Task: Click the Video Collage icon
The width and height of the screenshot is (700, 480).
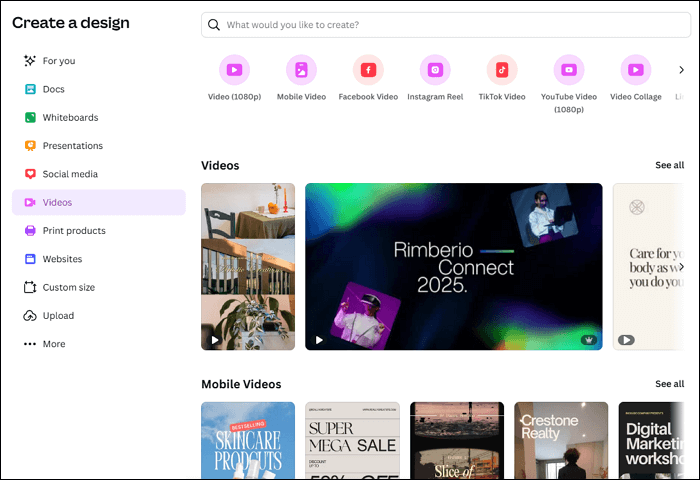Action: click(635, 70)
